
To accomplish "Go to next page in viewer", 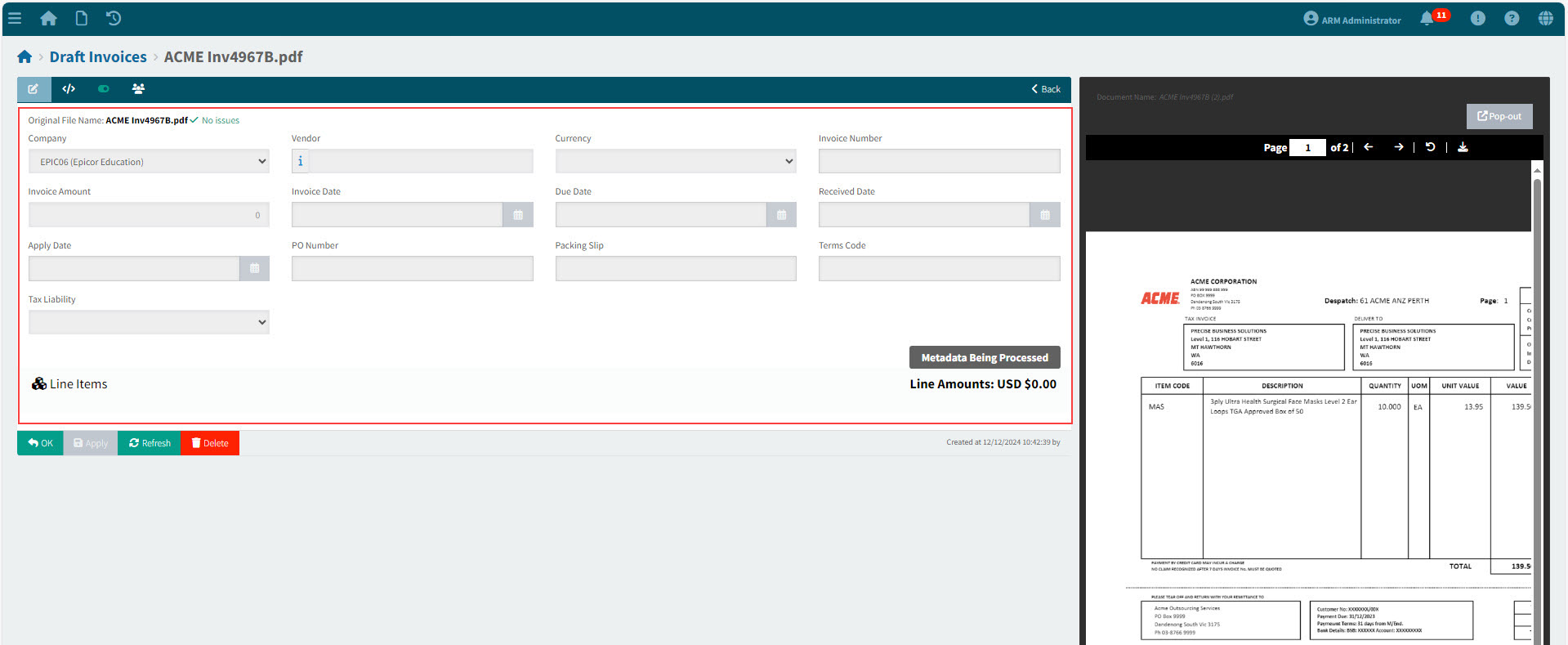I will [1399, 147].
